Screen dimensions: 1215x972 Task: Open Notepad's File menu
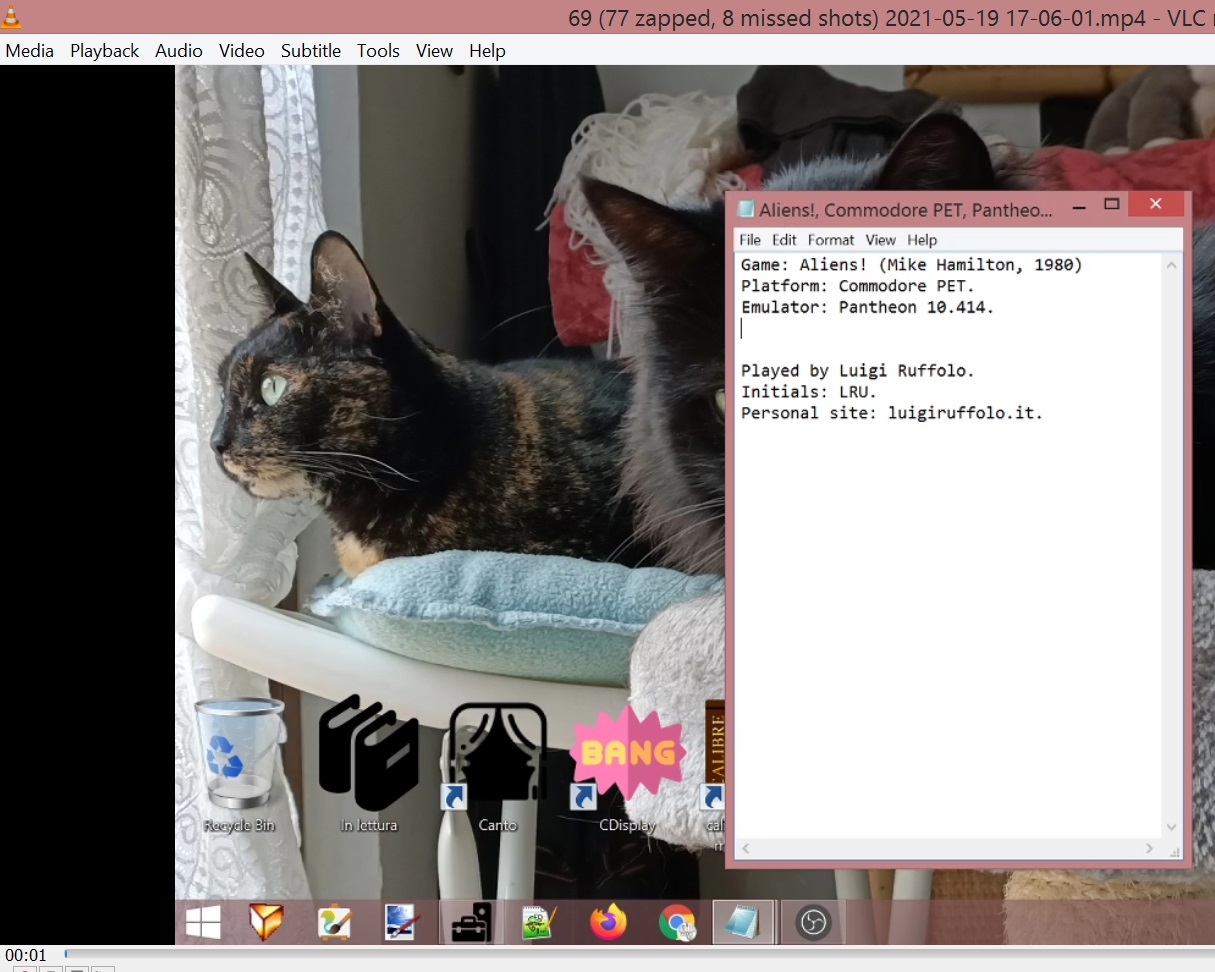(x=750, y=240)
